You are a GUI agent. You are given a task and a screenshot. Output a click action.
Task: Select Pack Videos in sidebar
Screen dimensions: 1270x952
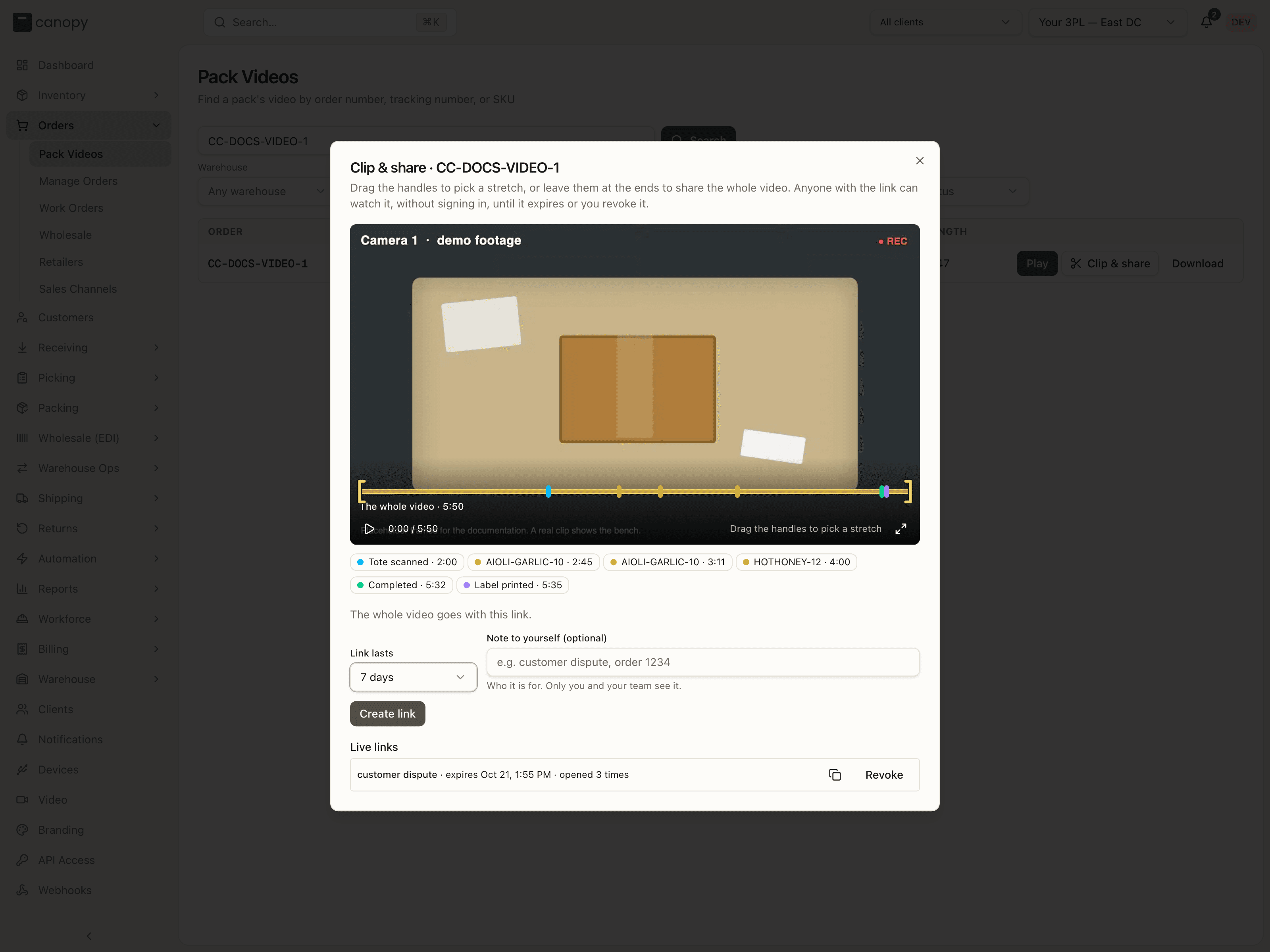pyautogui.click(x=100, y=154)
